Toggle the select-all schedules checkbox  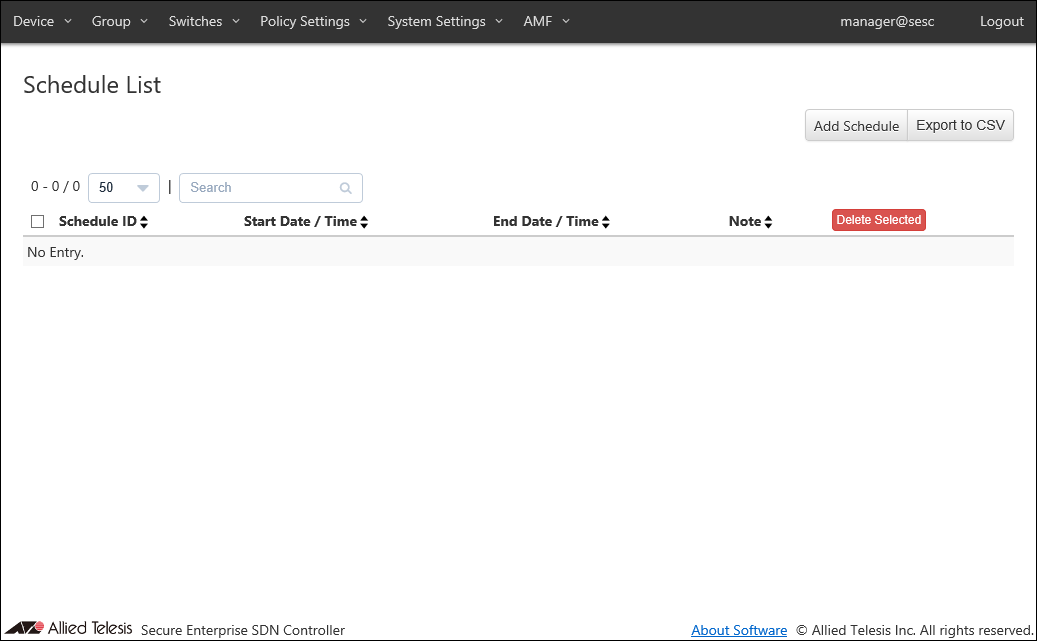coord(38,221)
